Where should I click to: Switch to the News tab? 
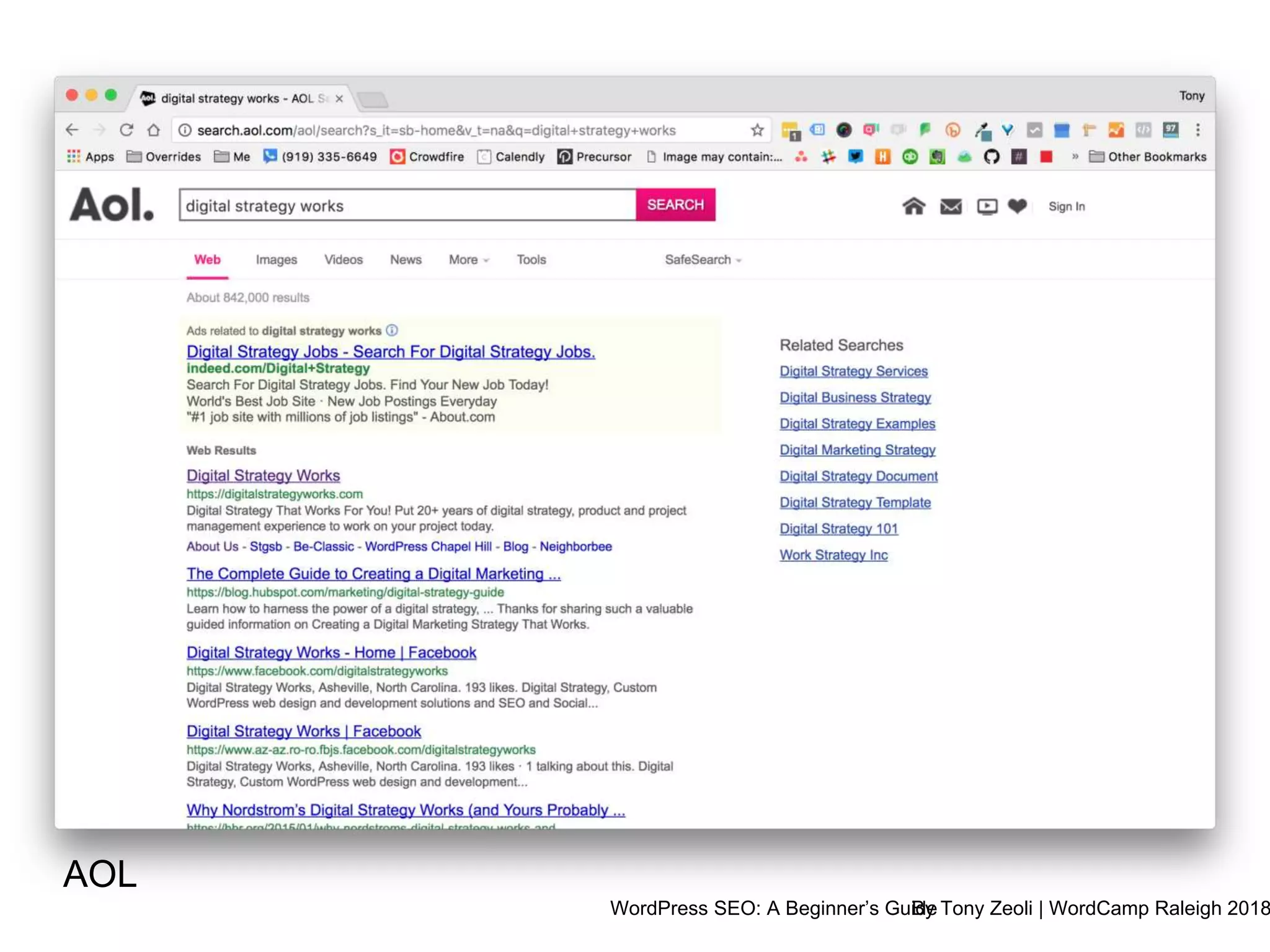(406, 260)
